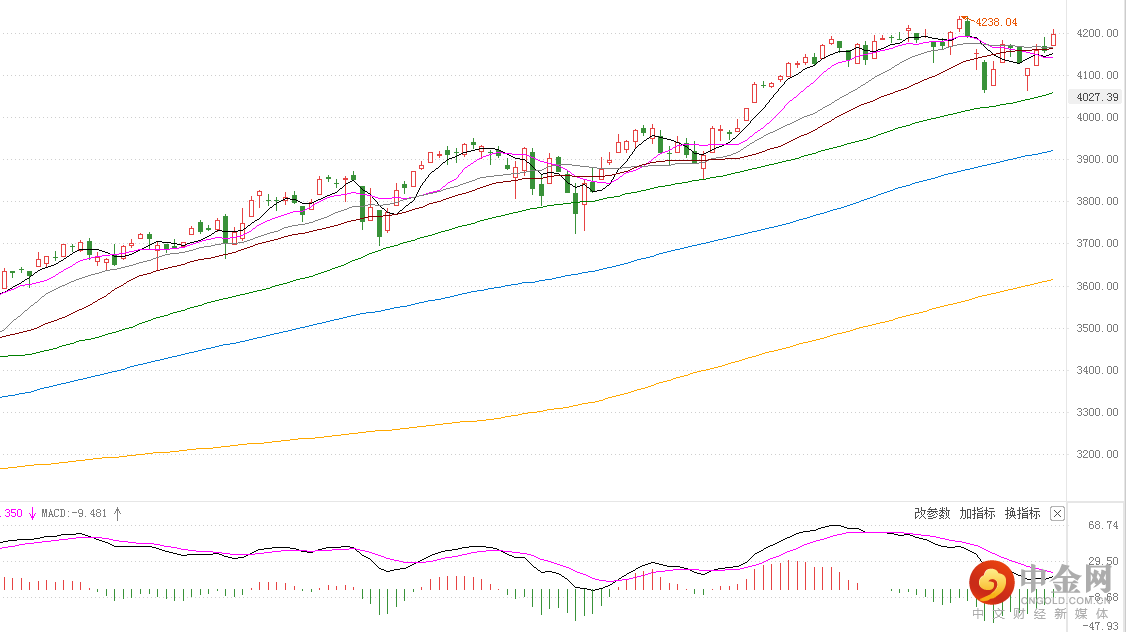1126x632 pixels.
Task: Click the 4200.00 price axis label
Action: pos(1097,33)
